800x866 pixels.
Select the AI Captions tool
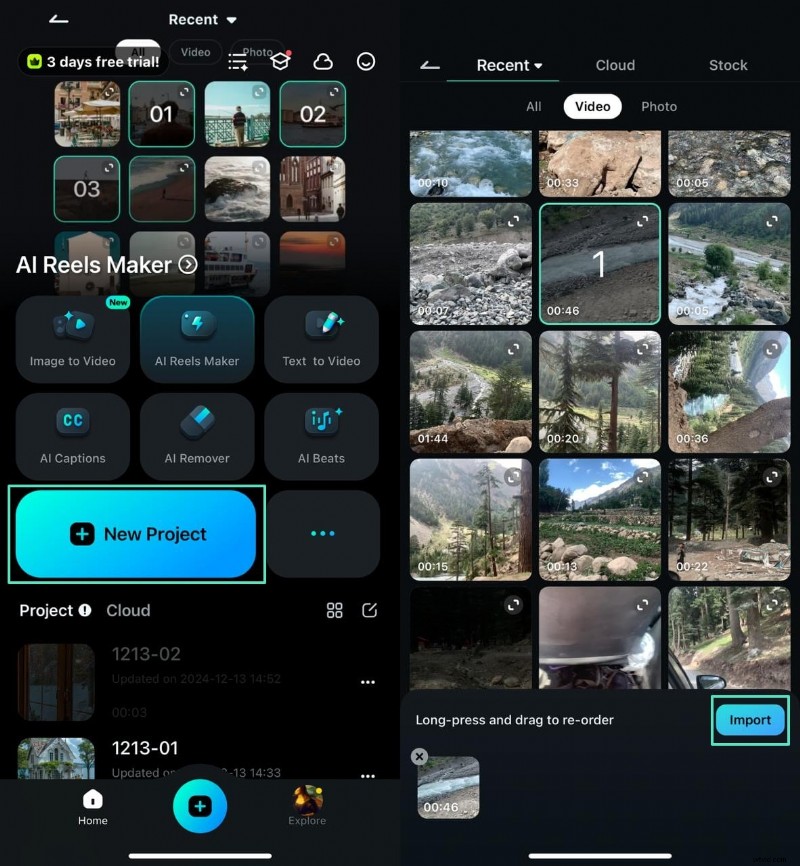click(72, 436)
